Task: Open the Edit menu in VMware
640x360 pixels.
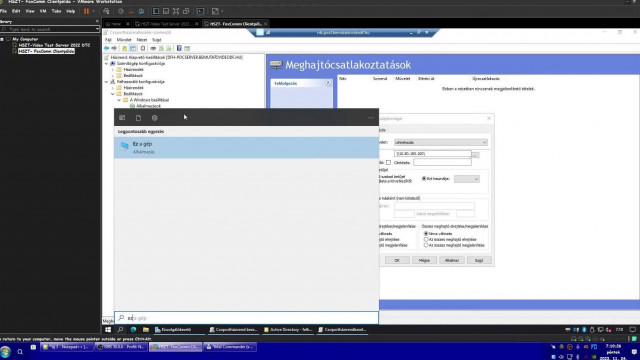Action: click(16, 11)
